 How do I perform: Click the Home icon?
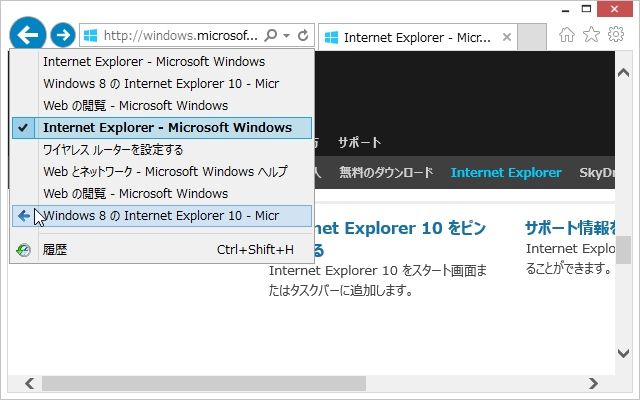[567, 35]
